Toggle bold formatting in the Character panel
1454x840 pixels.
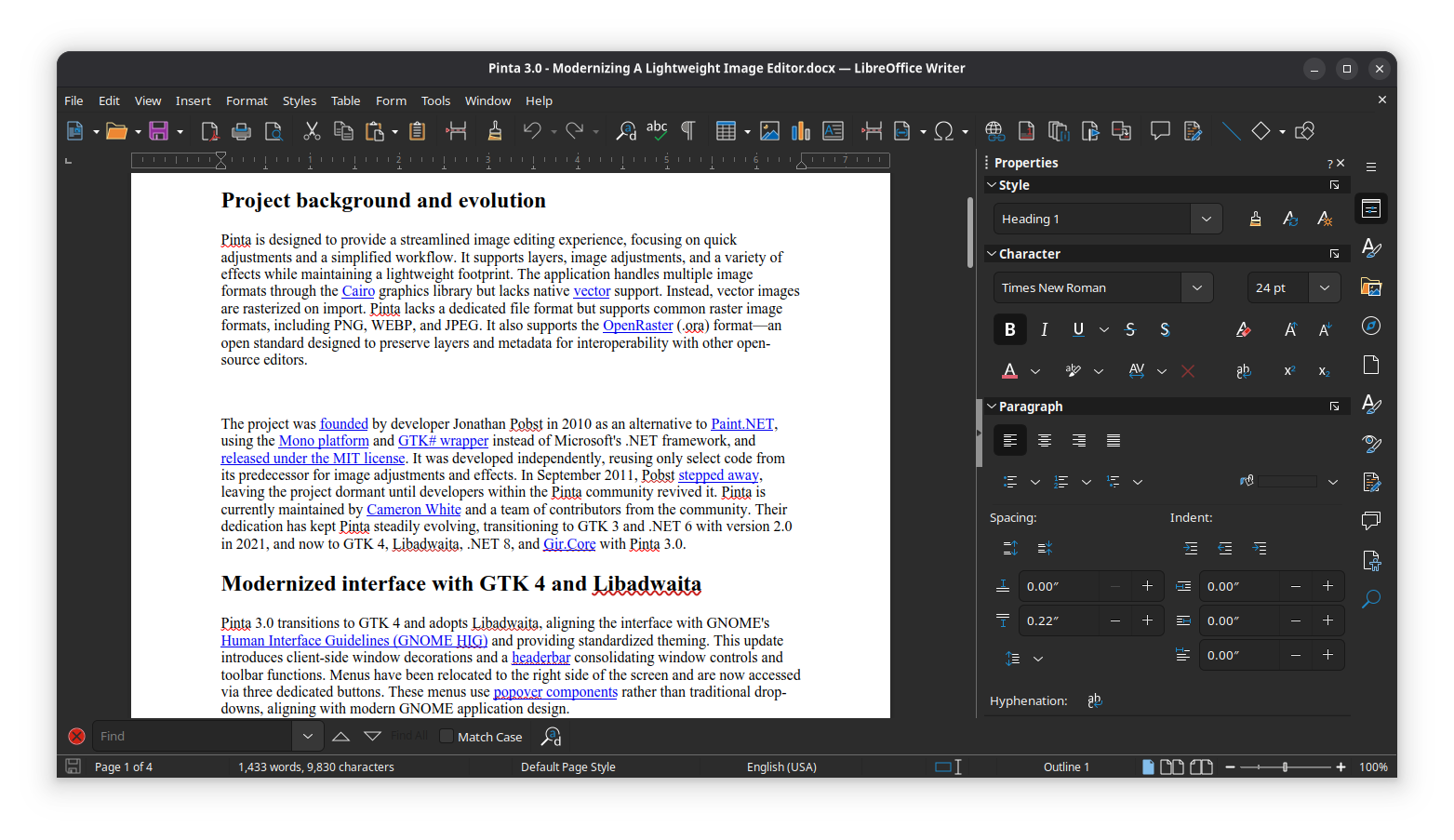click(x=1009, y=329)
